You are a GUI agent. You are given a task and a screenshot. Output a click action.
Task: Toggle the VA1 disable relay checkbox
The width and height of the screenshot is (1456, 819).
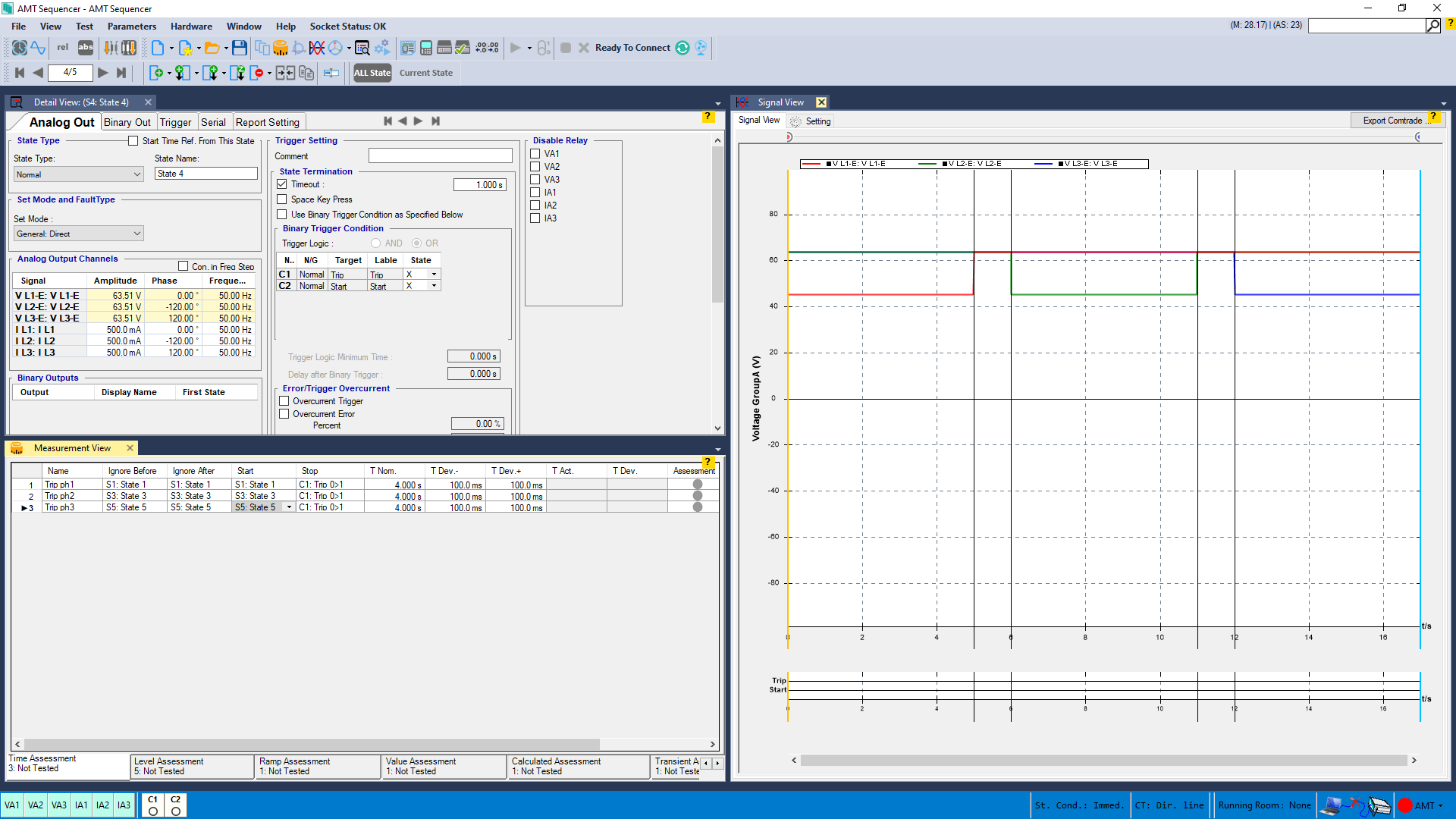point(535,154)
